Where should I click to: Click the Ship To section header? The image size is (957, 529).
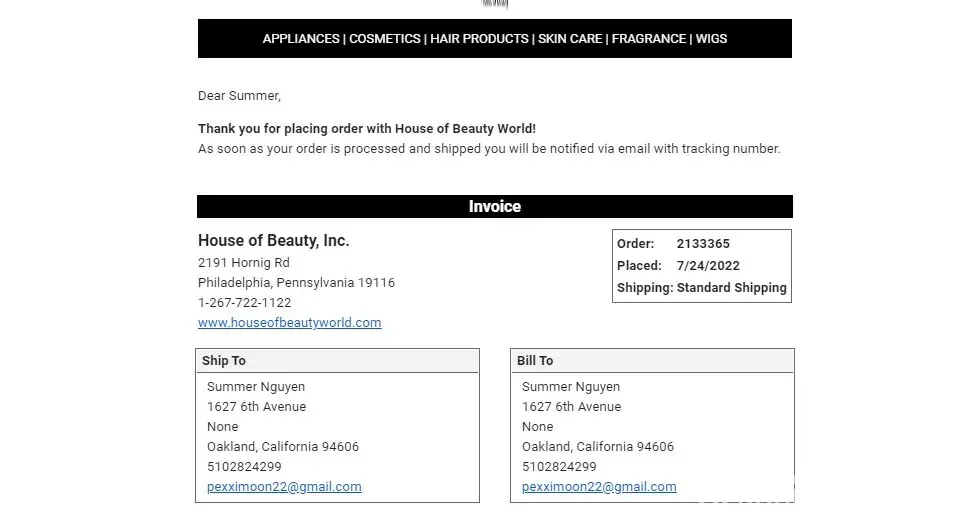[x=224, y=361]
